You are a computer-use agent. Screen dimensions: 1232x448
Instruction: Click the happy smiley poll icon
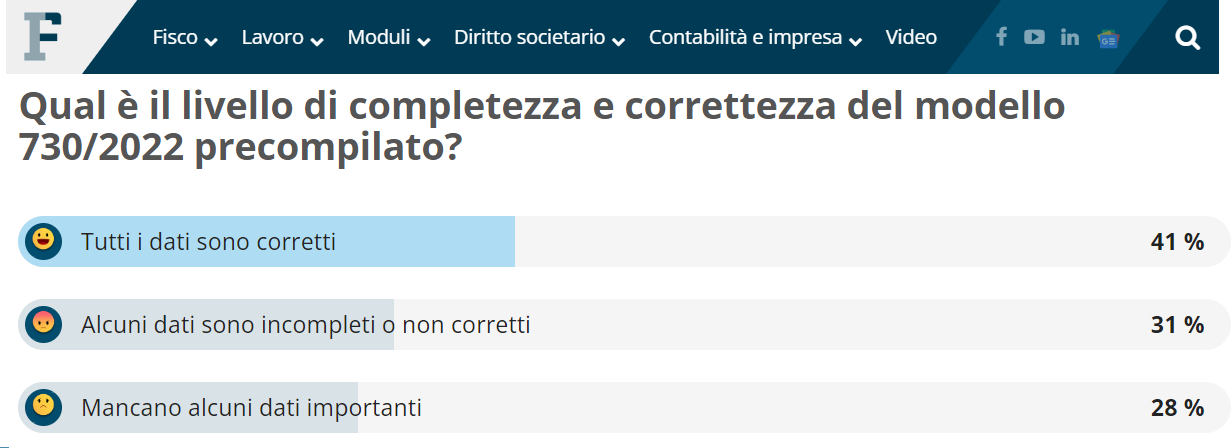pos(43,241)
